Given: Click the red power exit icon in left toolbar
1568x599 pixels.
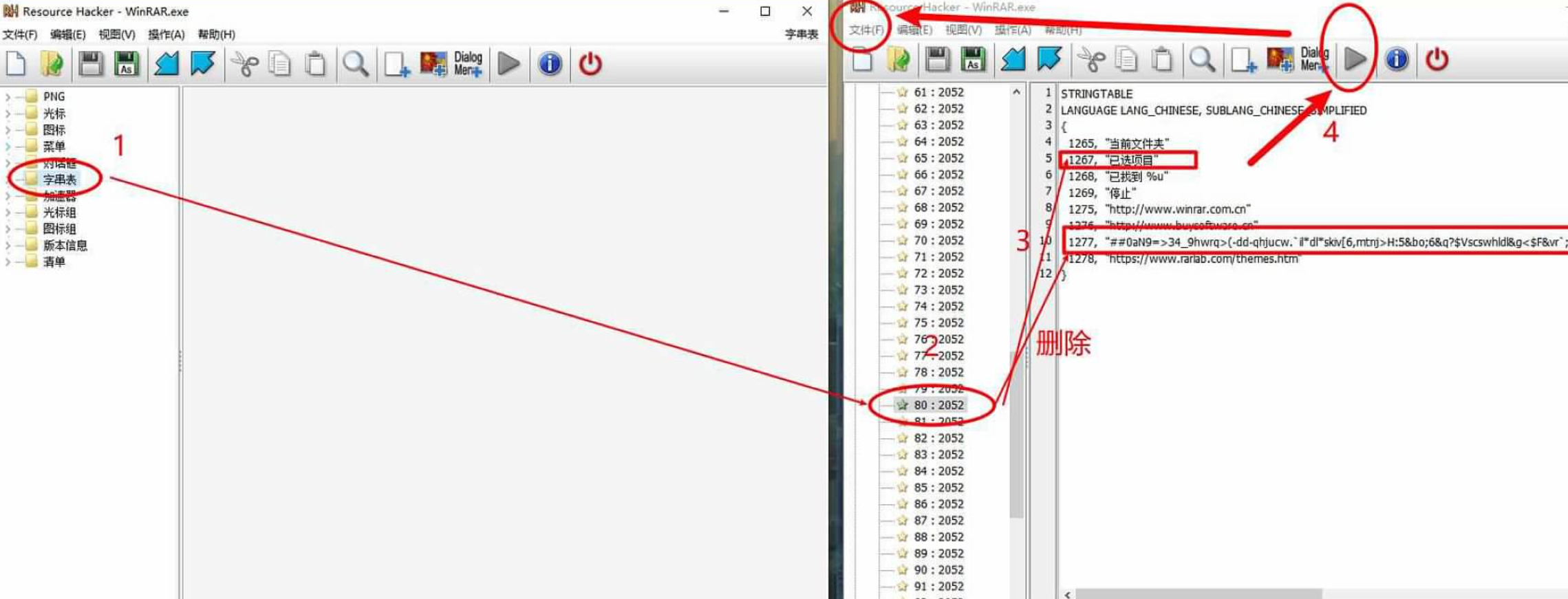Looking at the screenshot, I should pos(590,64).
